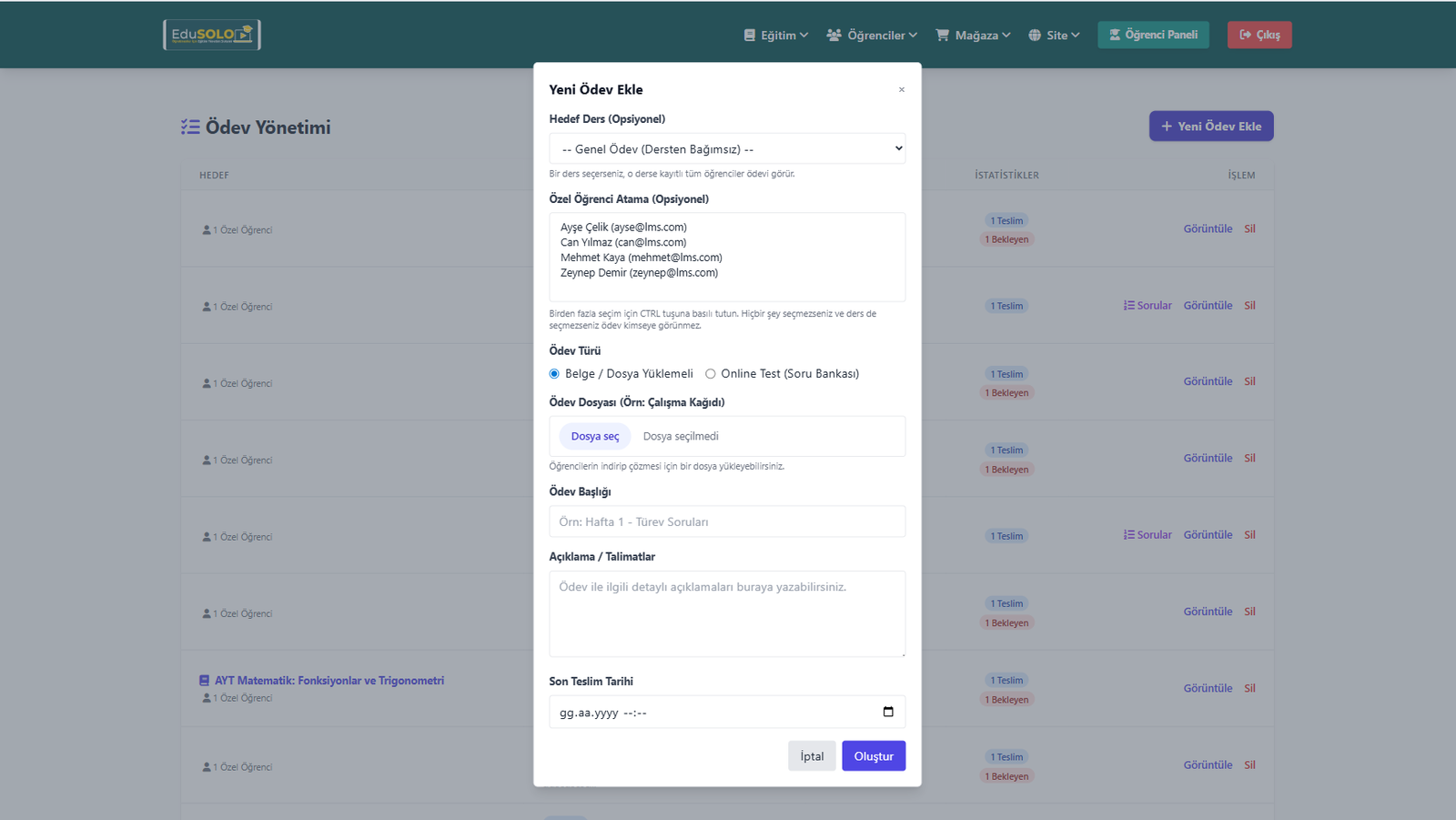
Task: Click the Ödev Başlığı input field
Action: (x=727, y=521)
